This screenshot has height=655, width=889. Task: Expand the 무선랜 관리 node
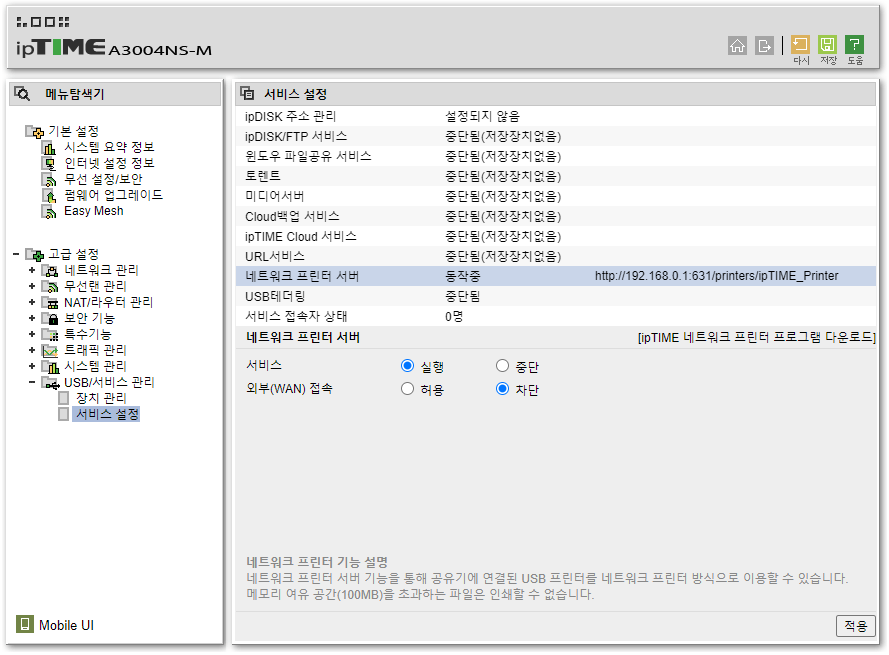32,286
